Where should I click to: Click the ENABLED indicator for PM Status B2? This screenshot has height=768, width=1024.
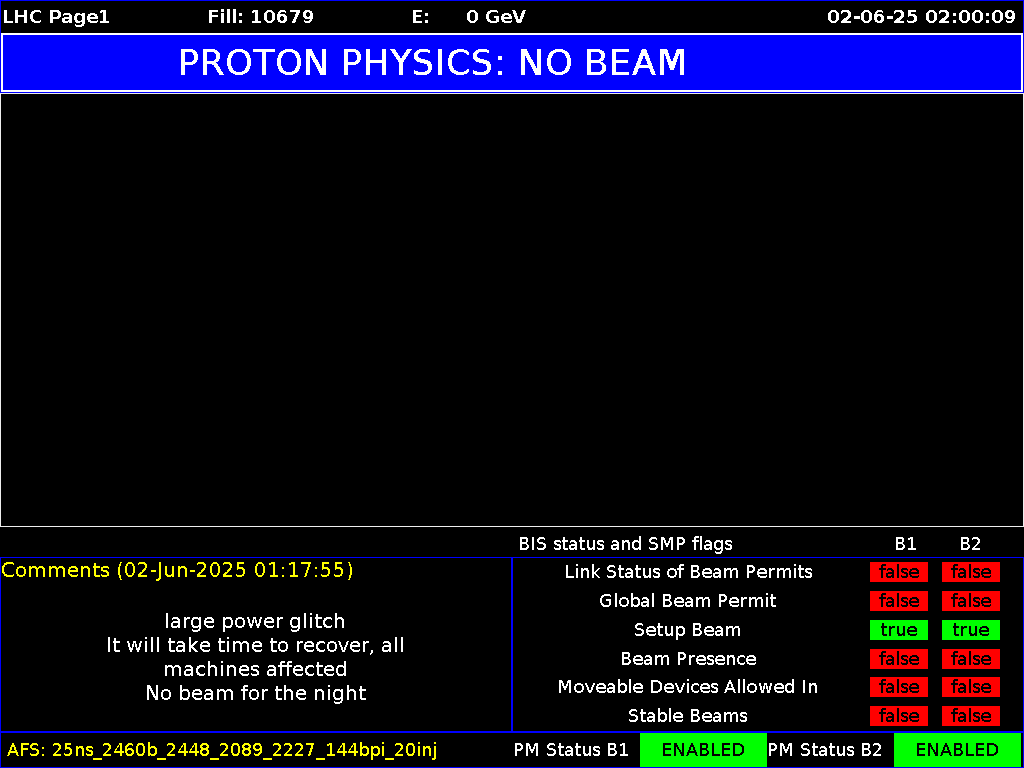click(x=957, y=750)
